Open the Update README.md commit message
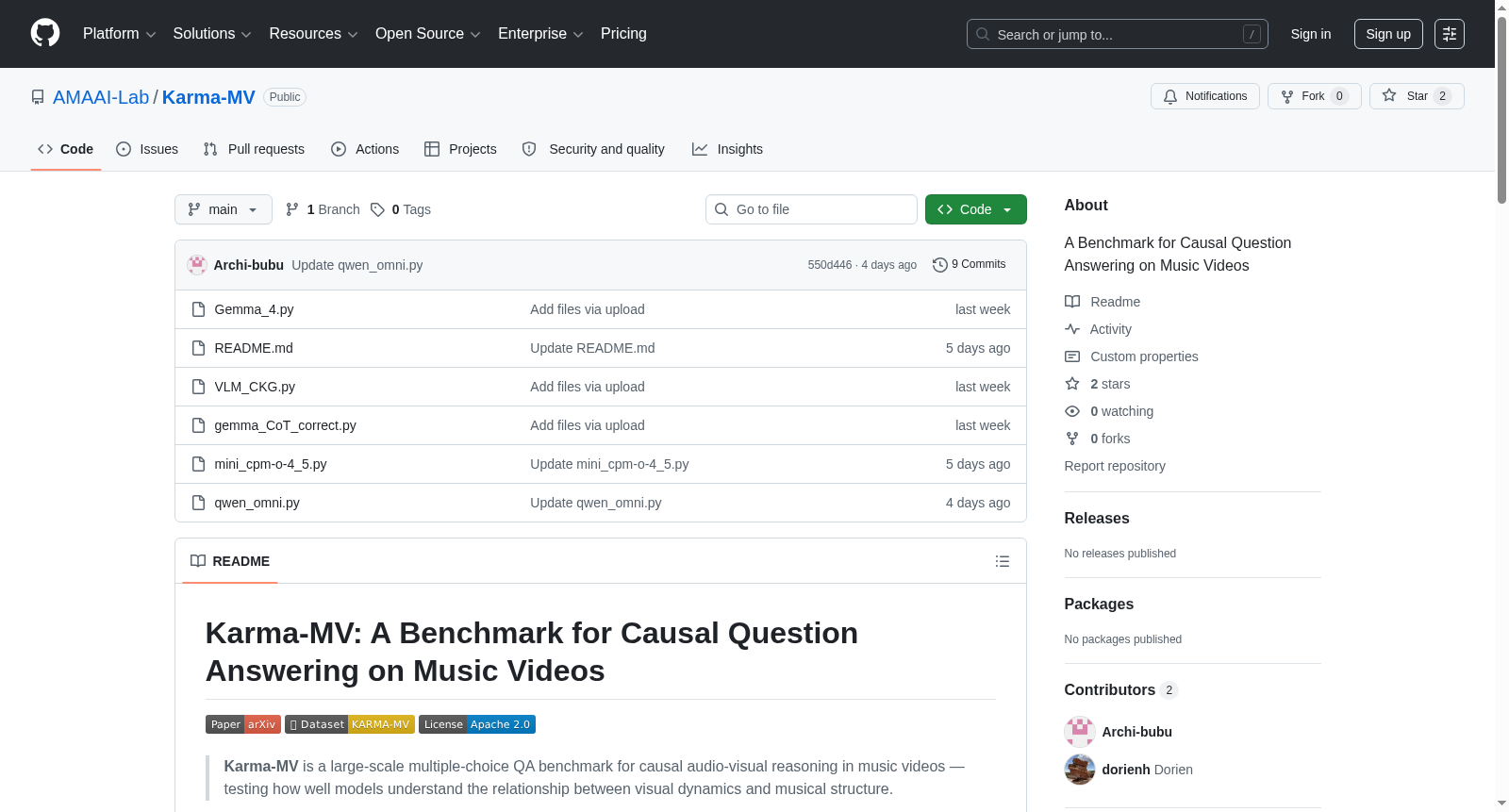The image size is (1509, 812). (592, 348)
